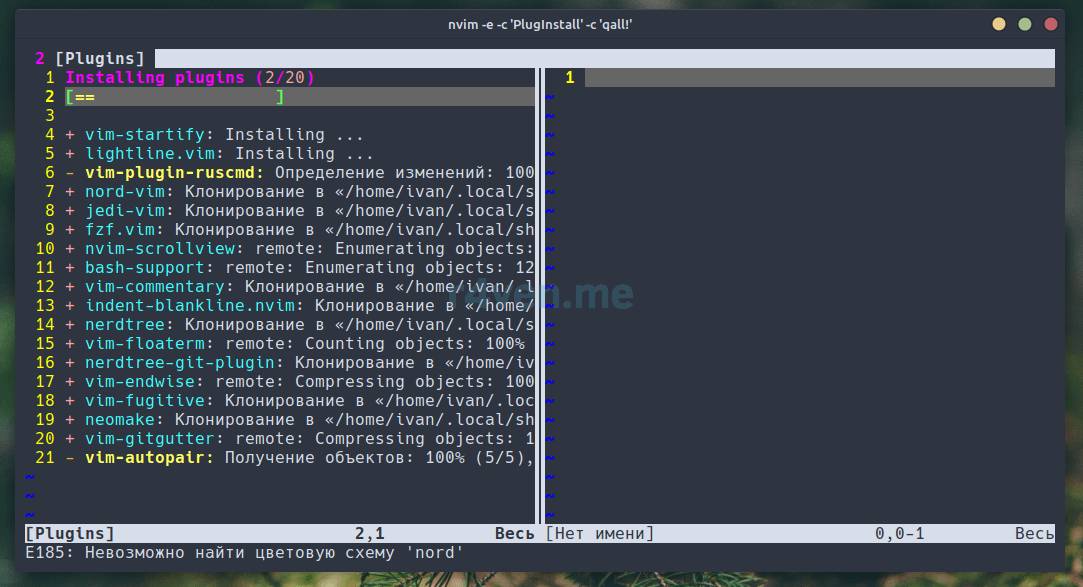Image resolution: width=1083 pixels, height=587 pixels.
Task: Click the nerdtree-git-plugin entry
Action: click(x=179, y=363)
